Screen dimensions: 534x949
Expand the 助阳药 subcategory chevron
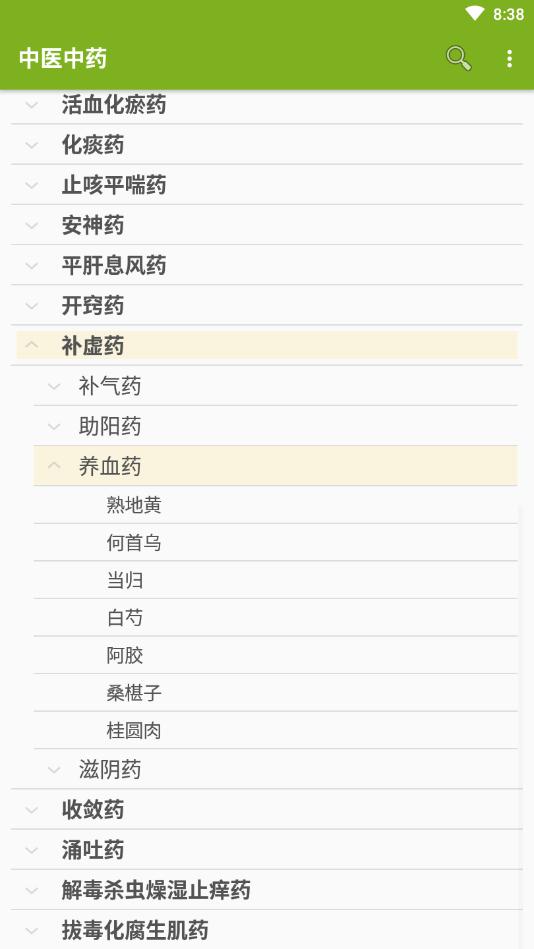coord(54,427)
